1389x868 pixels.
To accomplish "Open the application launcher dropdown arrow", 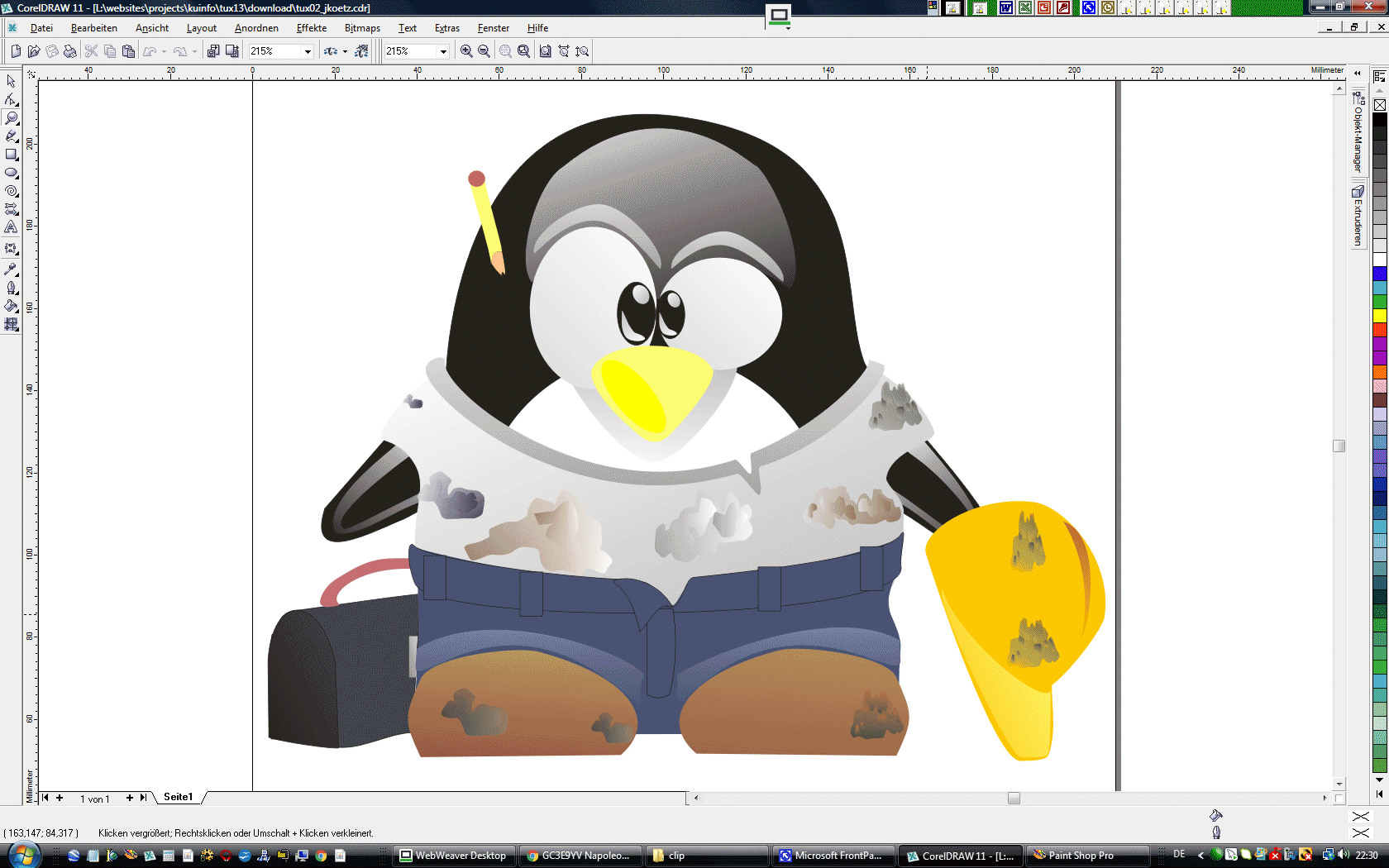I will click(346, 51).
